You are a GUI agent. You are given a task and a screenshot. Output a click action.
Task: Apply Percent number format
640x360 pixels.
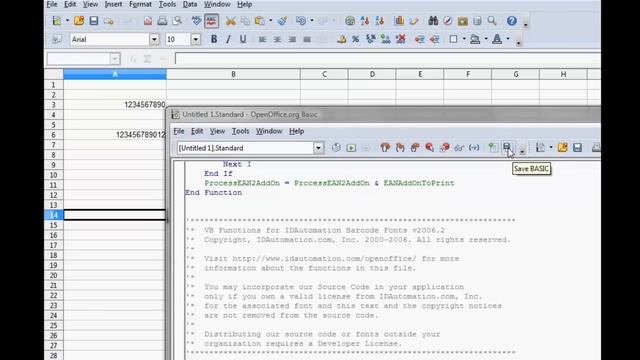click(356, 39)
